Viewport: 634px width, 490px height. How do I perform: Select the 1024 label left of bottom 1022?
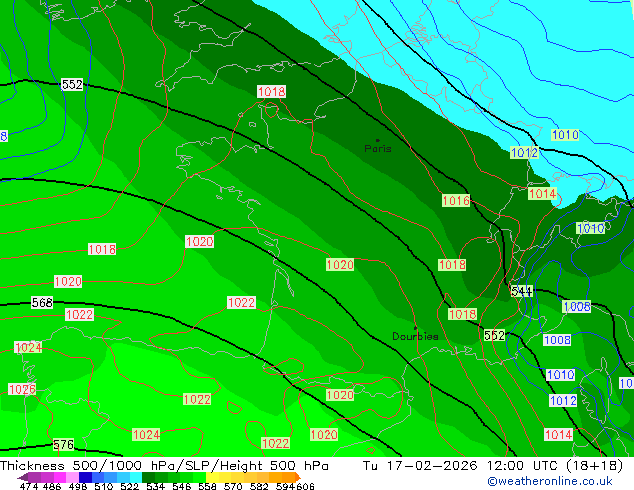click(146, 435)
